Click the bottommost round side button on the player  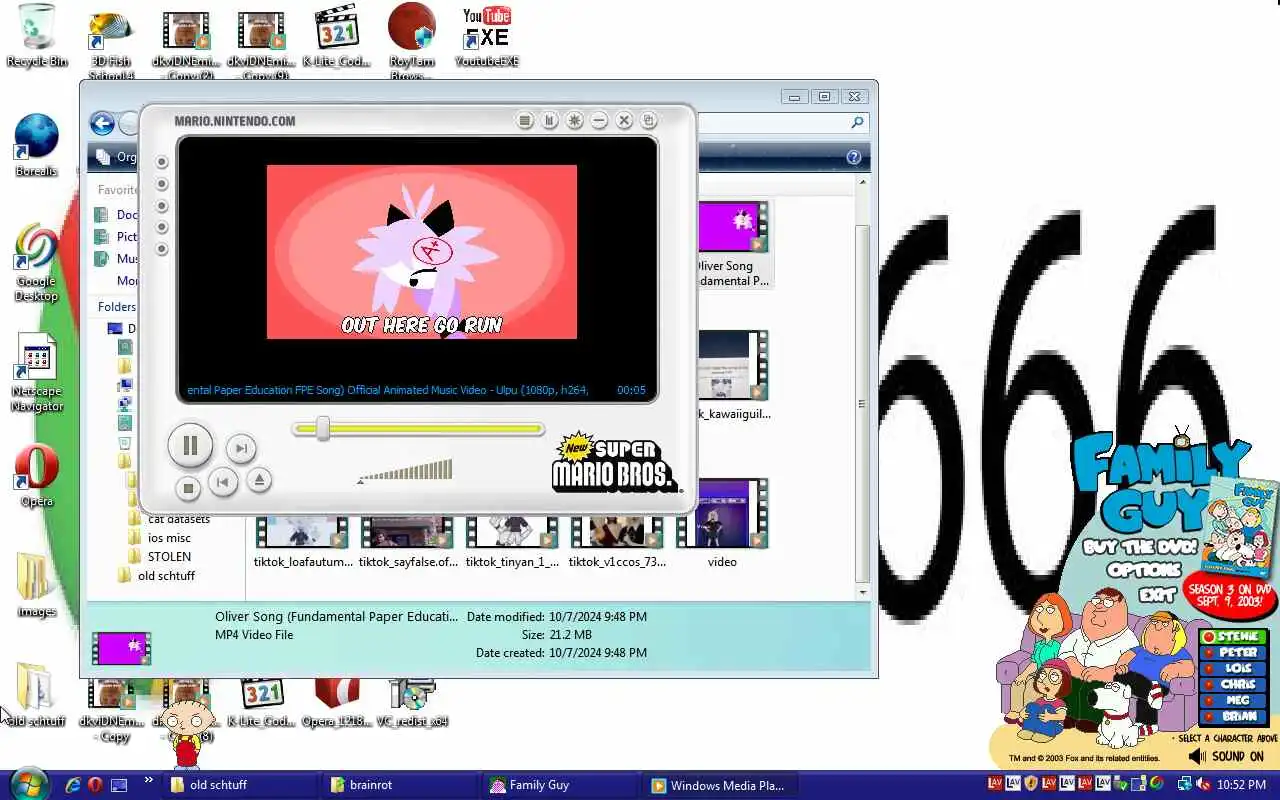click(162, 249)
